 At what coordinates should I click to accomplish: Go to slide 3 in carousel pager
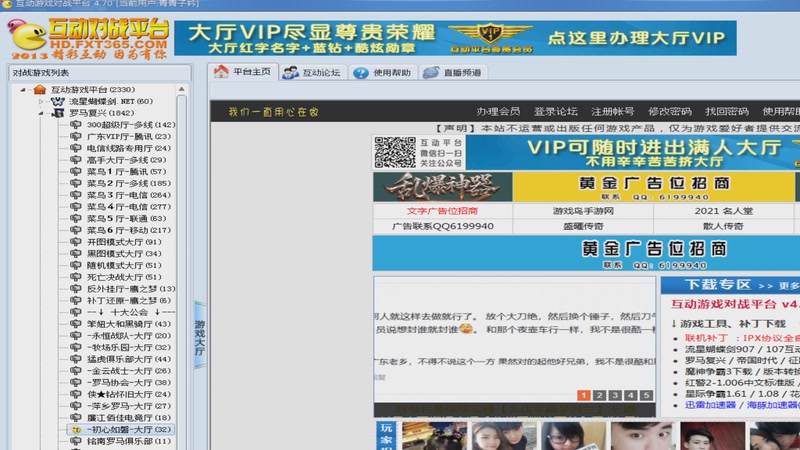[615, 395]
